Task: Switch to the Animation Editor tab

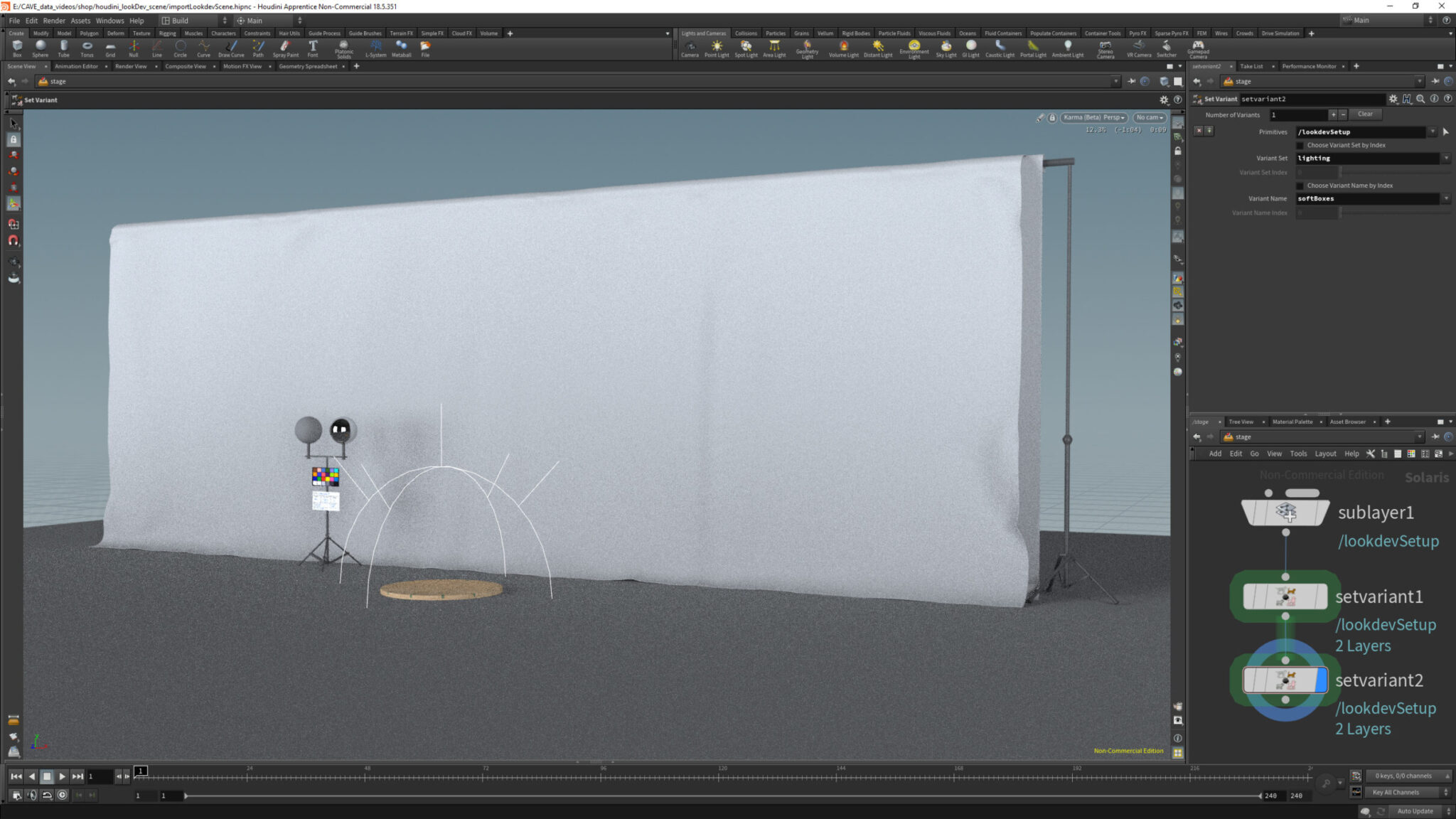Action: click(76, 66)
